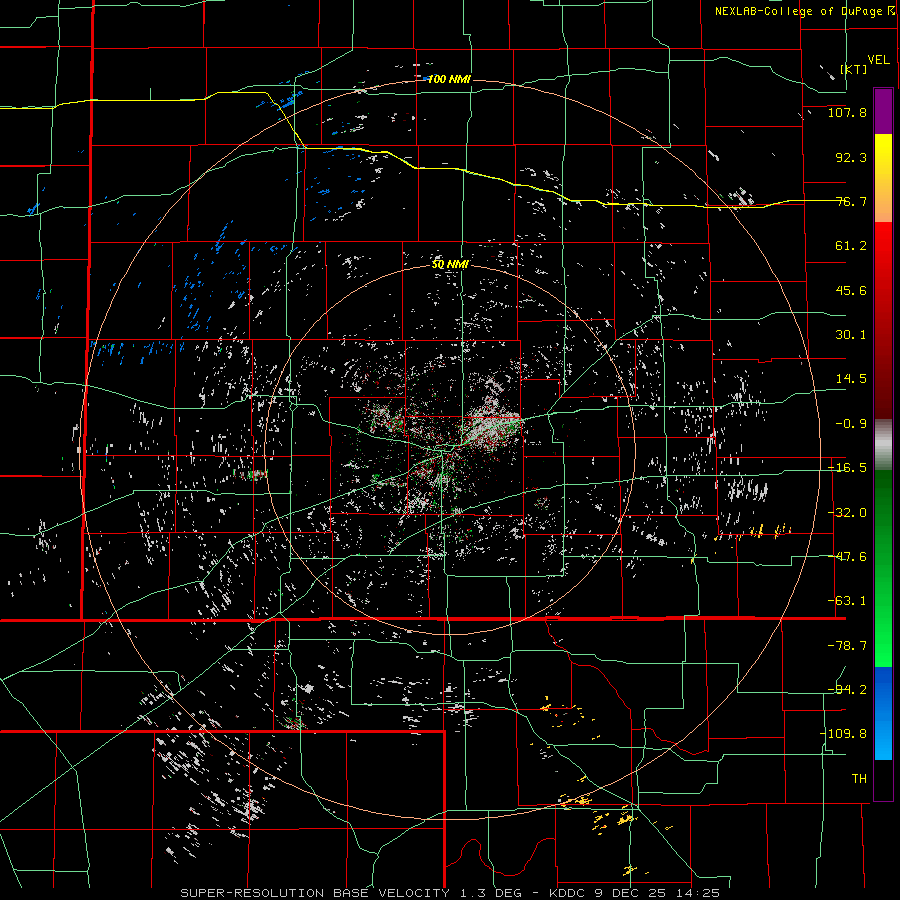This screenshot has width=900, height=900.
Task: Click the VEL legend title
Action: [x=878, y=60]
